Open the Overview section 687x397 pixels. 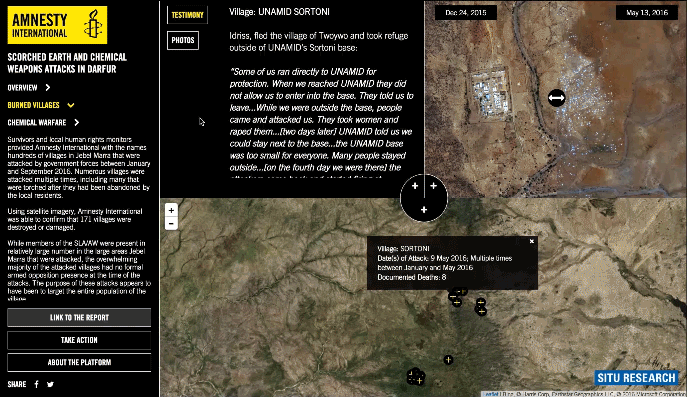click(x=22, y=88)
